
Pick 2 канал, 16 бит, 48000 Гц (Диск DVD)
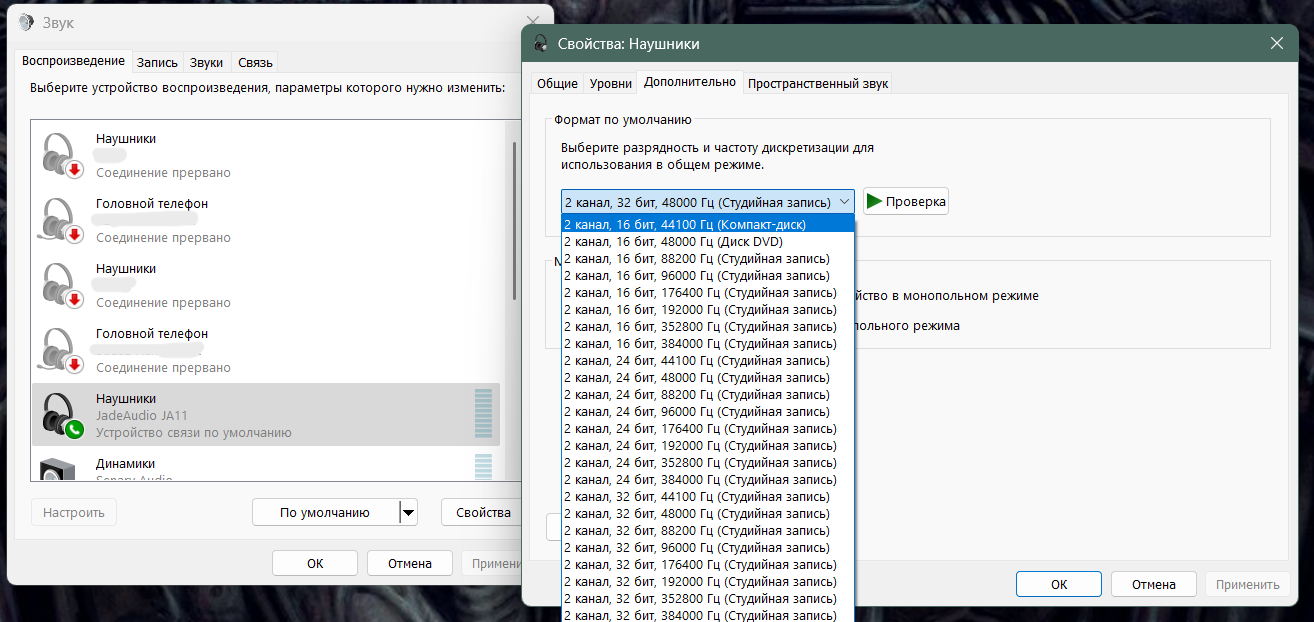(x=673, y=242)
